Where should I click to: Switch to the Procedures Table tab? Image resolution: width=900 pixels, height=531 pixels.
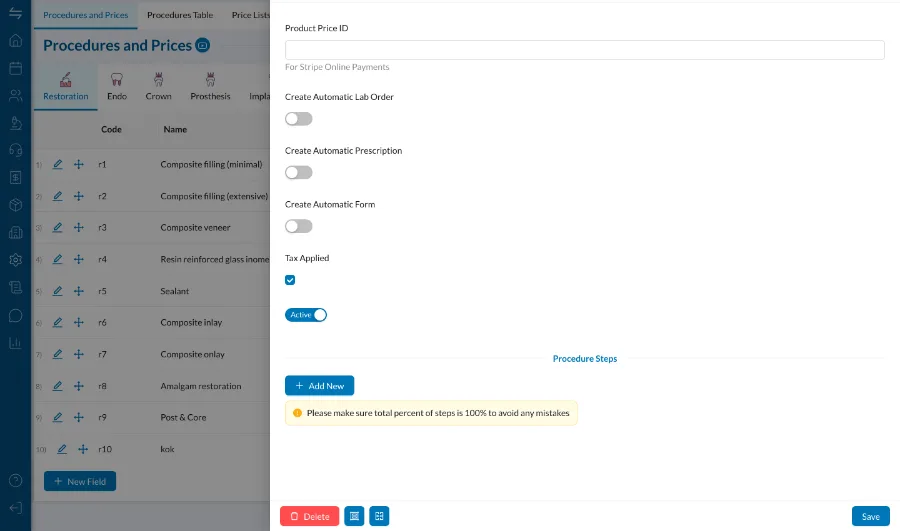180,15
